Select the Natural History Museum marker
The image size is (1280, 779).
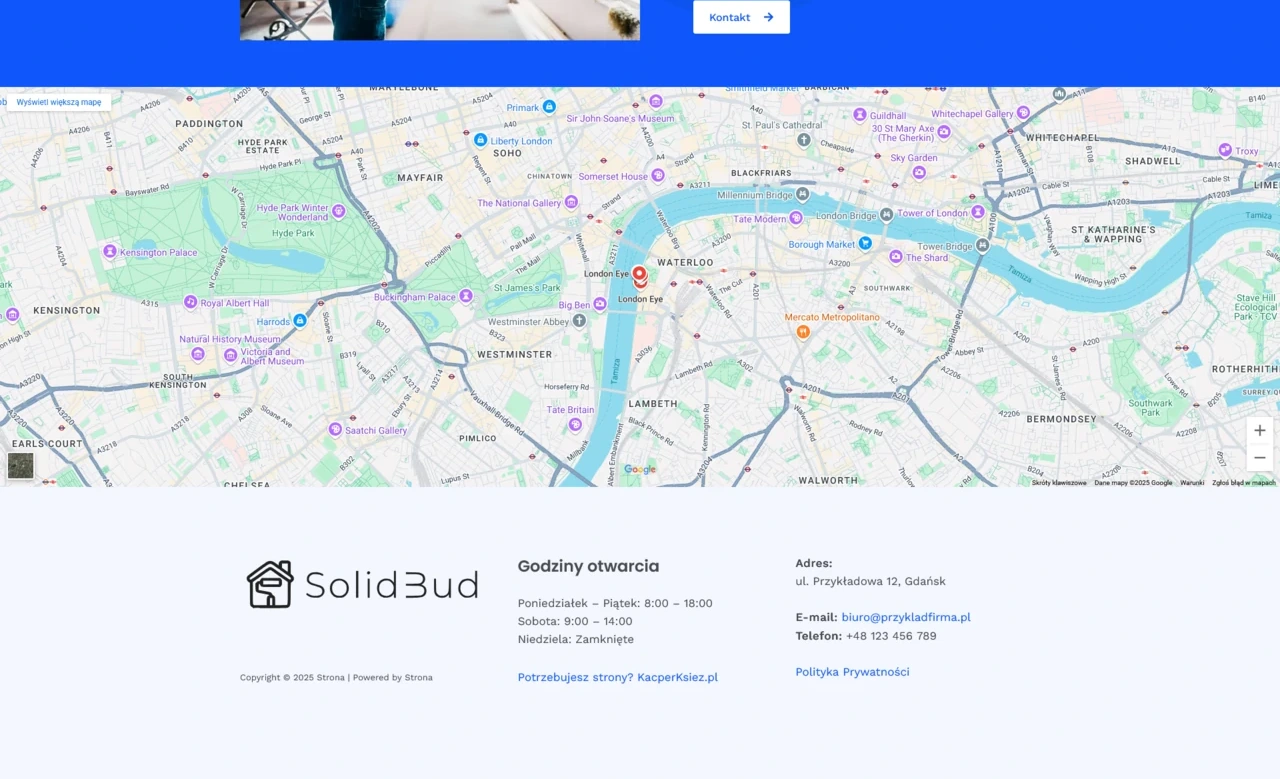pos(198,353)
